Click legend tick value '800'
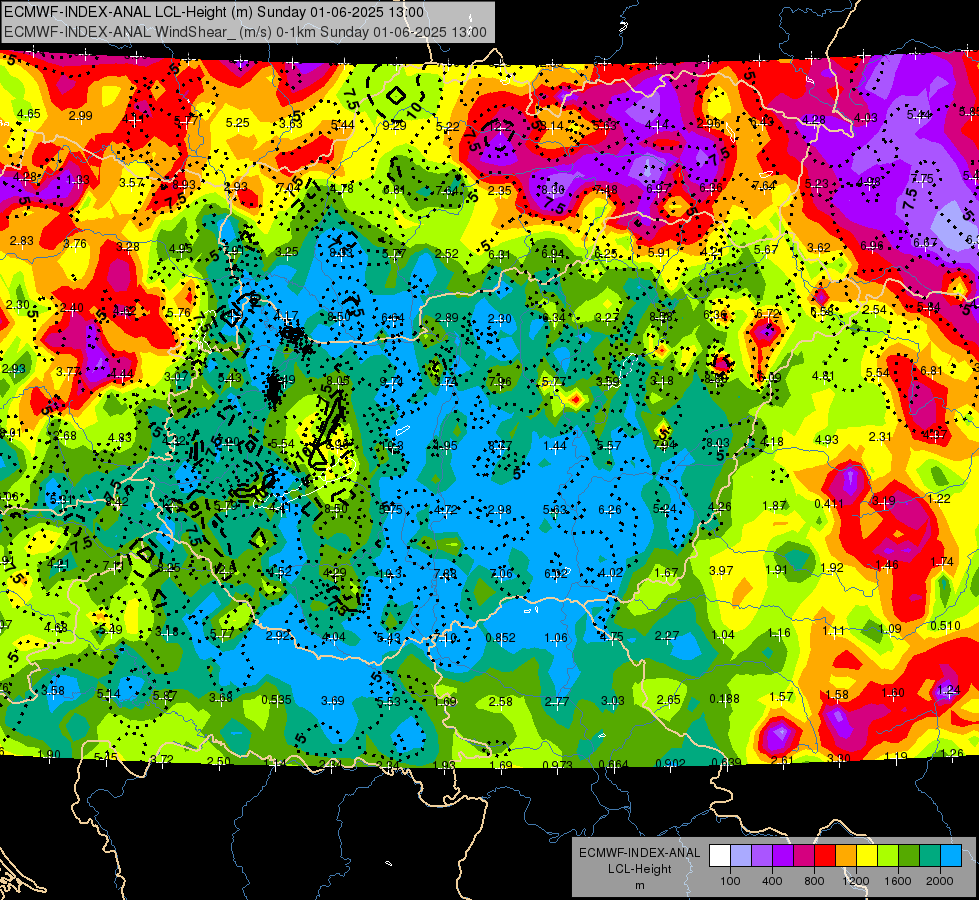The width and height of the screenshot is (979, 900). (x=814, y=881)
